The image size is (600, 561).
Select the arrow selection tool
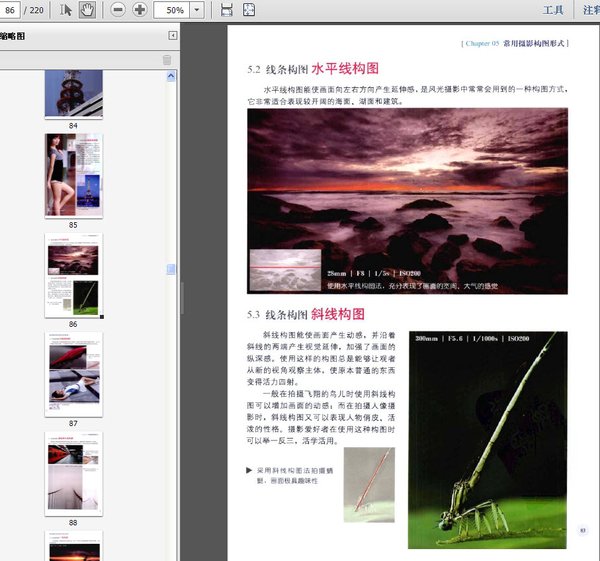click(x=65, y=10)
